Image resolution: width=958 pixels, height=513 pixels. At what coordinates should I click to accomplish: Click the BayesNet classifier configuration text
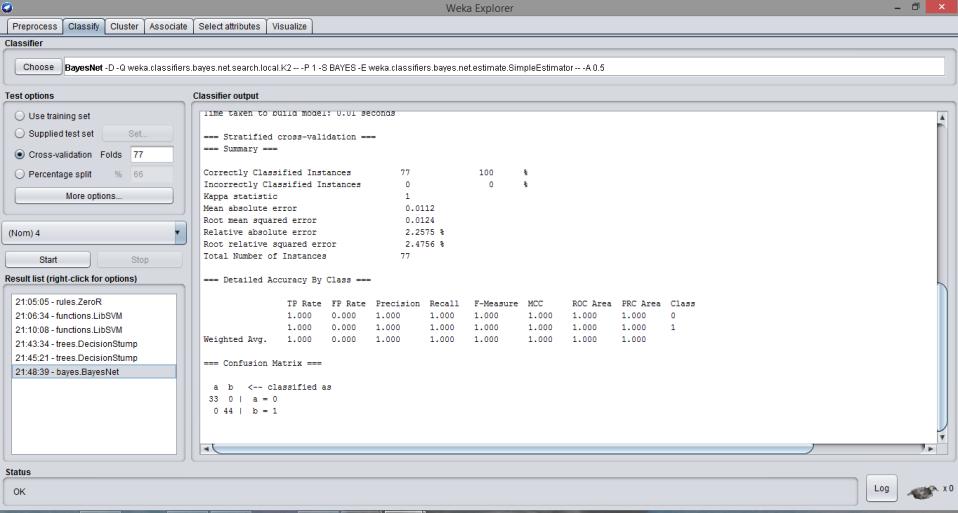[x=505, y=67]
